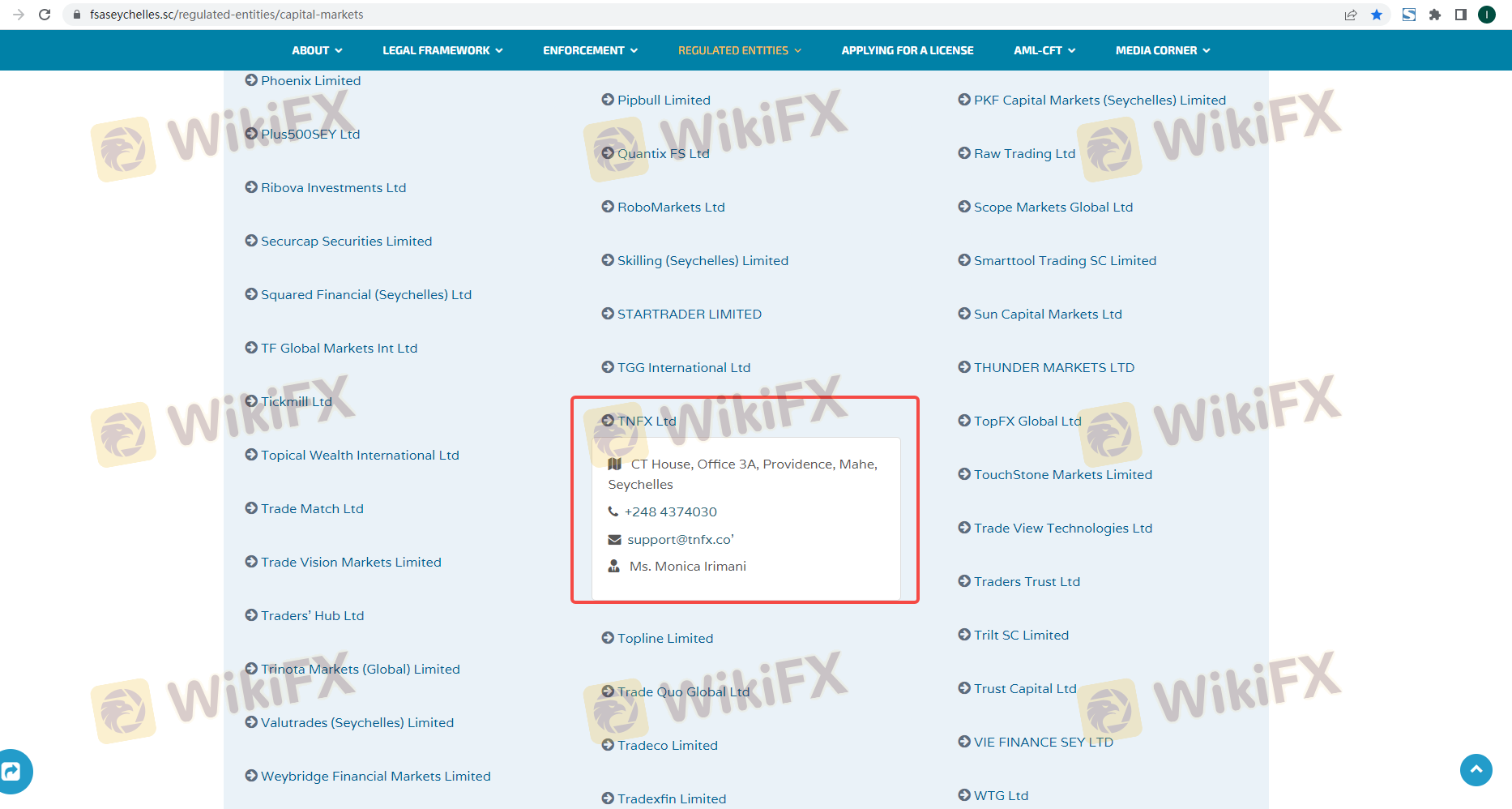Click the arrow icon beside Topline Limited
Screen dimensions: 1512x809
608,638
